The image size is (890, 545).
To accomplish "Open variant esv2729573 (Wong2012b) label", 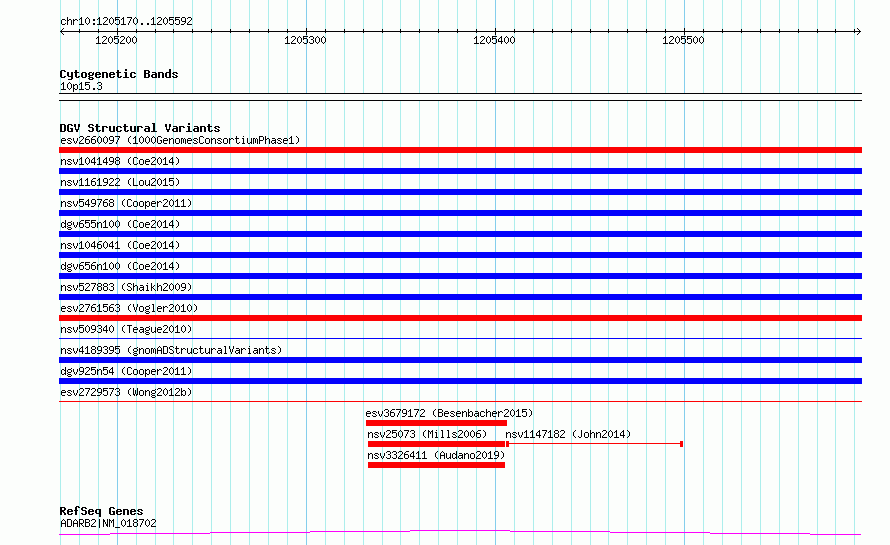I will (126, 392).
